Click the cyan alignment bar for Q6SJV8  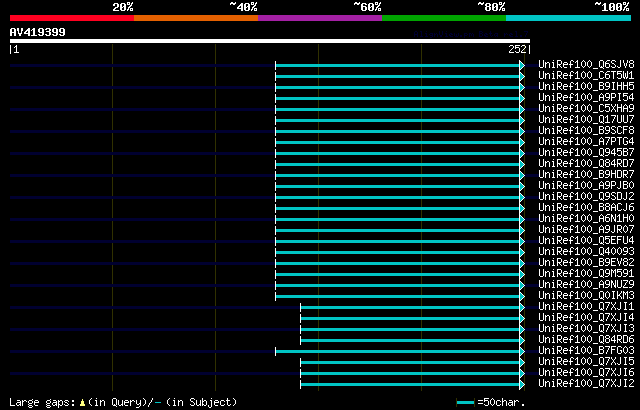(x=398, y=65)
